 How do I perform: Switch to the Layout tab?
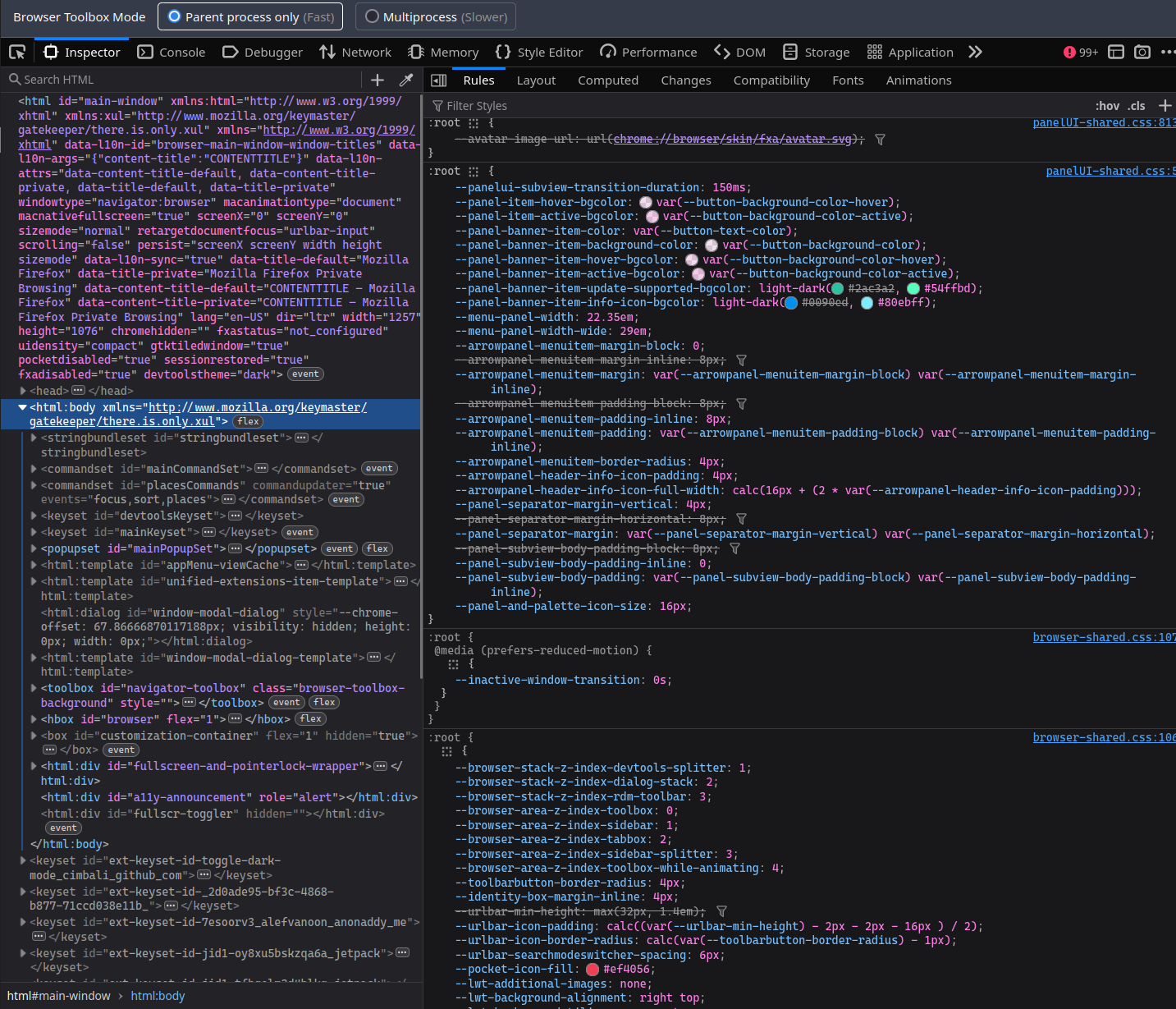(x=536, y=80)
